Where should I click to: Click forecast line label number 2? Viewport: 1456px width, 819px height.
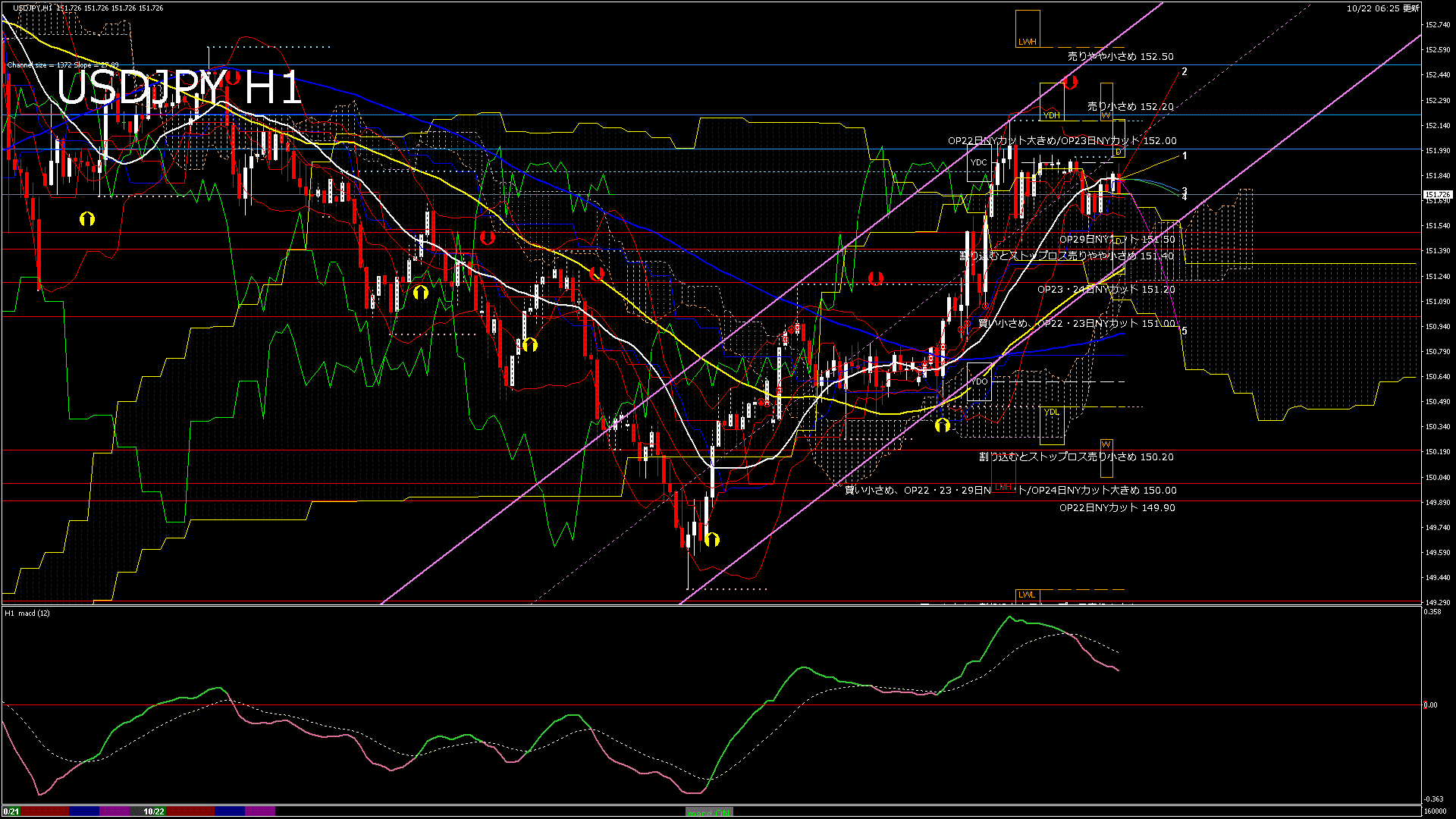1185,72
